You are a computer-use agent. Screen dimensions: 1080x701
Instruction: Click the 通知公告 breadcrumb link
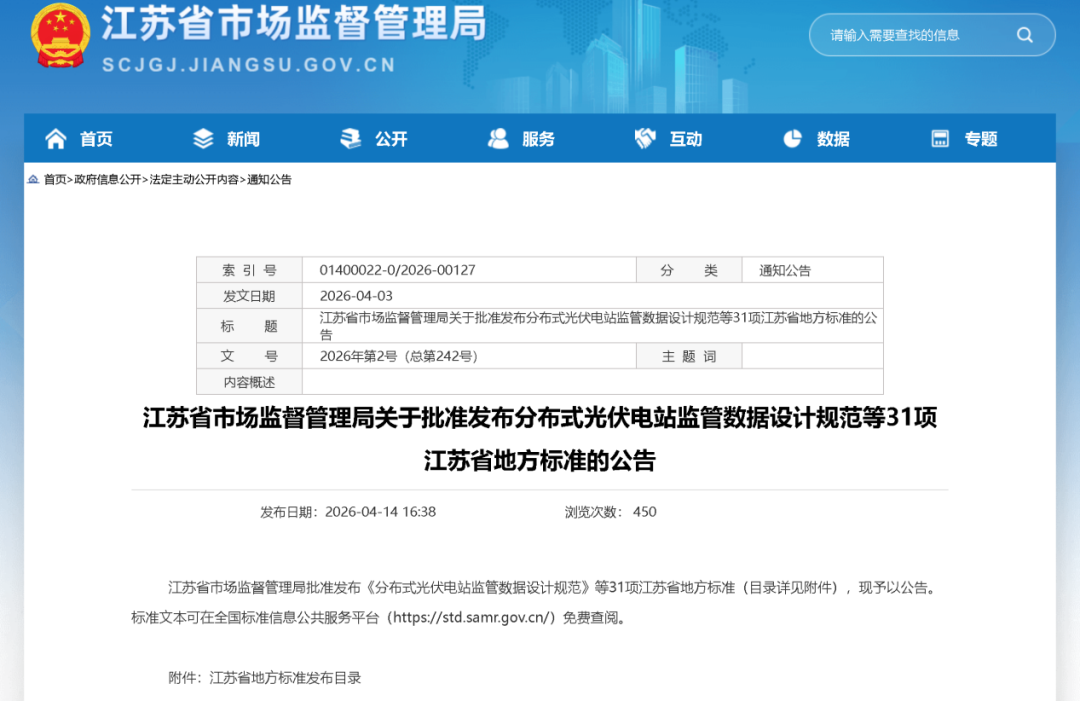[x=269, y=180]
